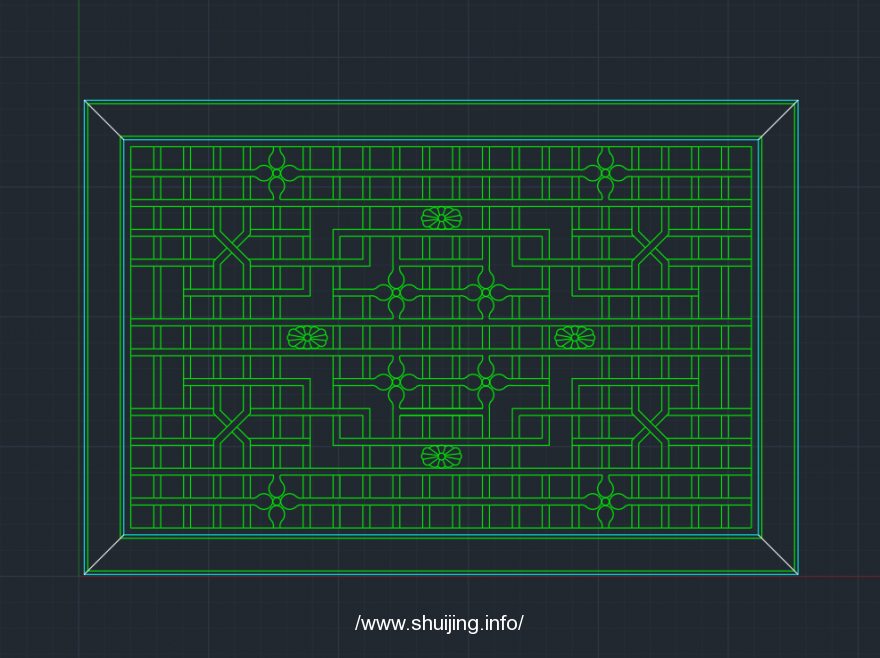Select the top-left four-petal knot ornament
The width and height of the screenshot is (880, 658).
pyautogui.click(x=276, y=173)
